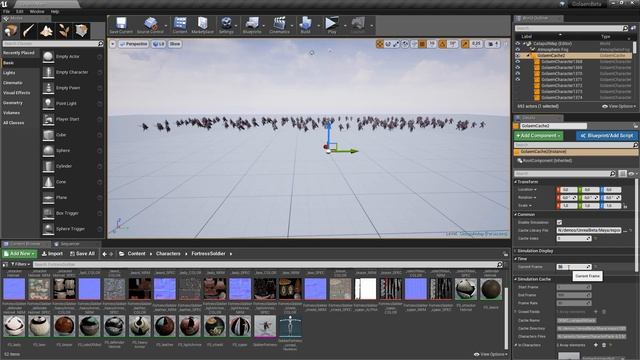Click the Add Component button
Screen dimensions: 640x360
click(538, 136)
